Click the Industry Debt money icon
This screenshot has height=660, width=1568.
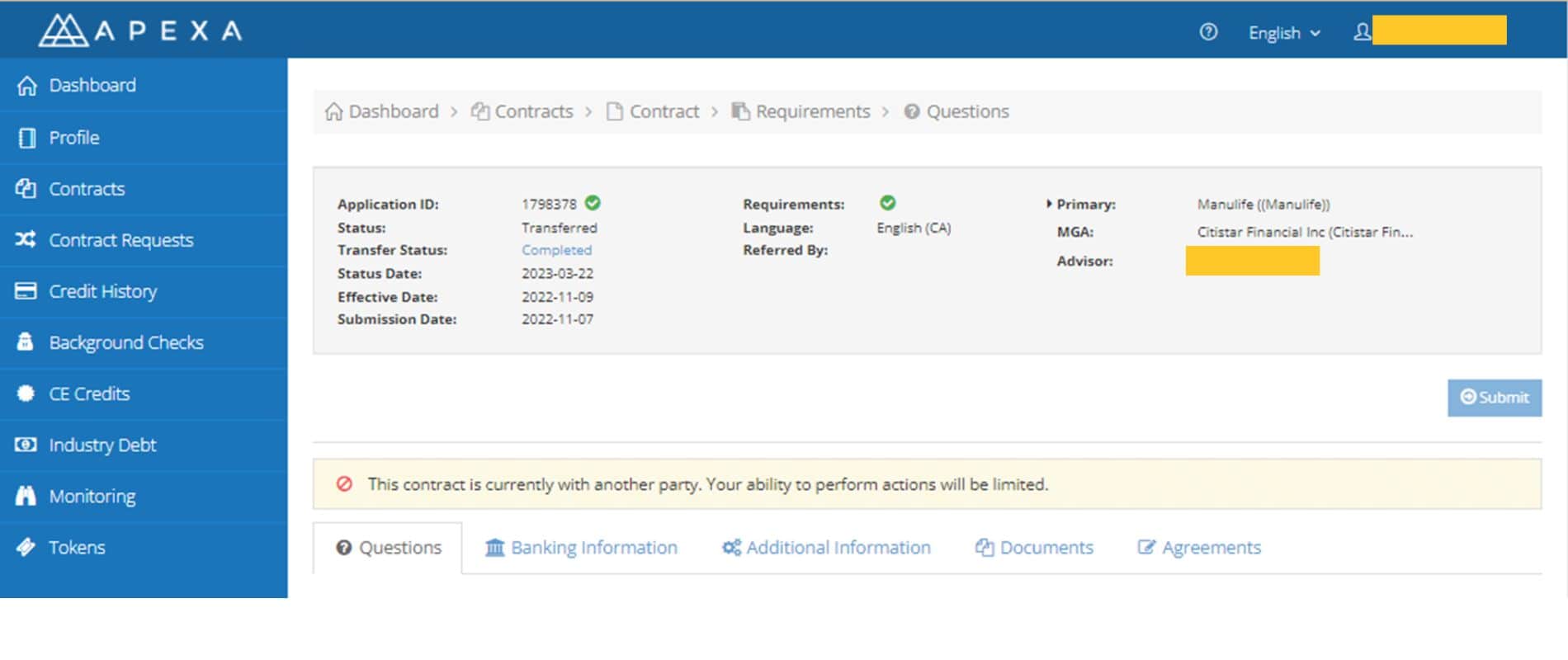point(26,445)
